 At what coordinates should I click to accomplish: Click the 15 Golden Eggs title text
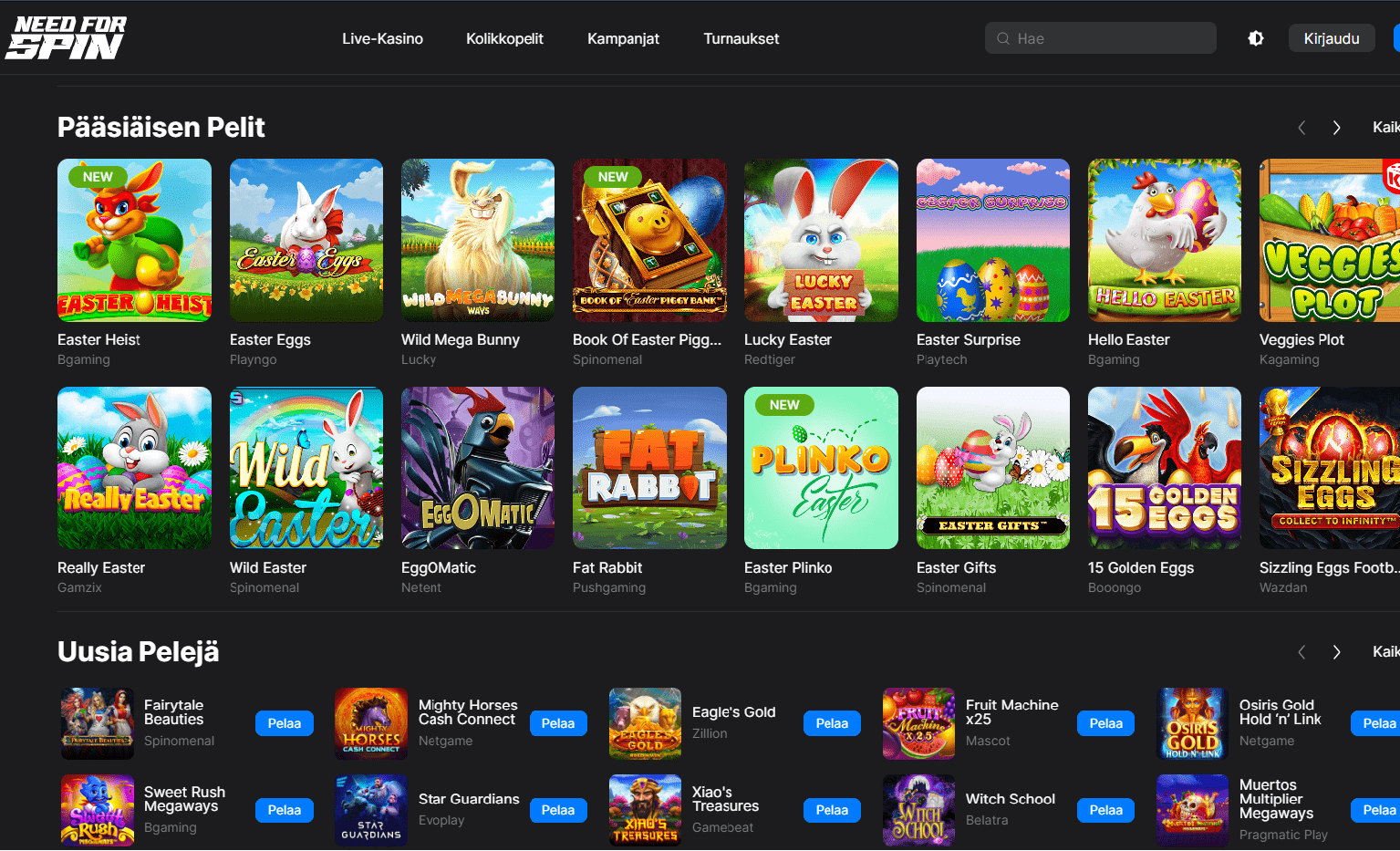[1141, 567]
